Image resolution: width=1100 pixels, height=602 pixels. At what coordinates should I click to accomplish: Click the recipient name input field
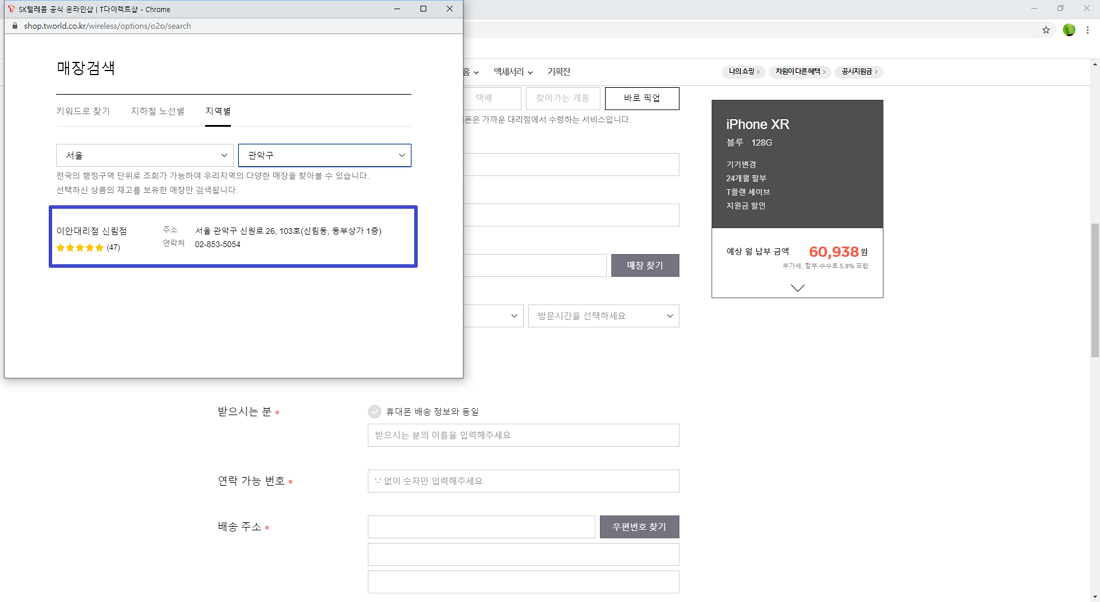[523, 435]
